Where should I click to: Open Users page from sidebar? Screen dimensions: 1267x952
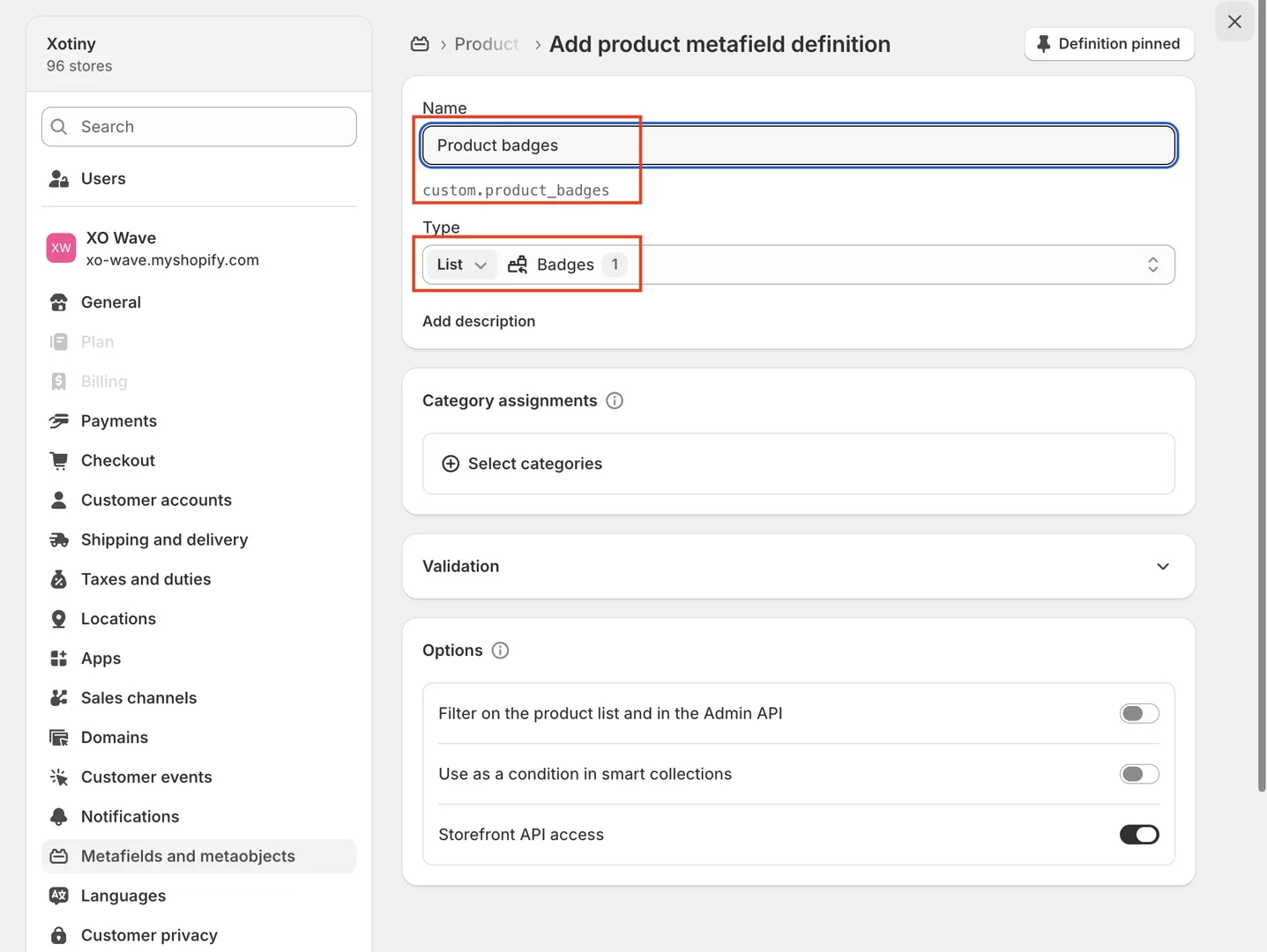[x=198, y=179]
